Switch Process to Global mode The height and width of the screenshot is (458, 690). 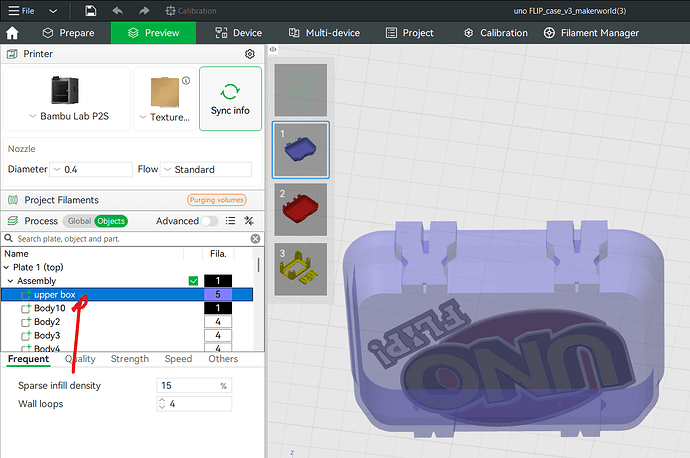point(79,221)
